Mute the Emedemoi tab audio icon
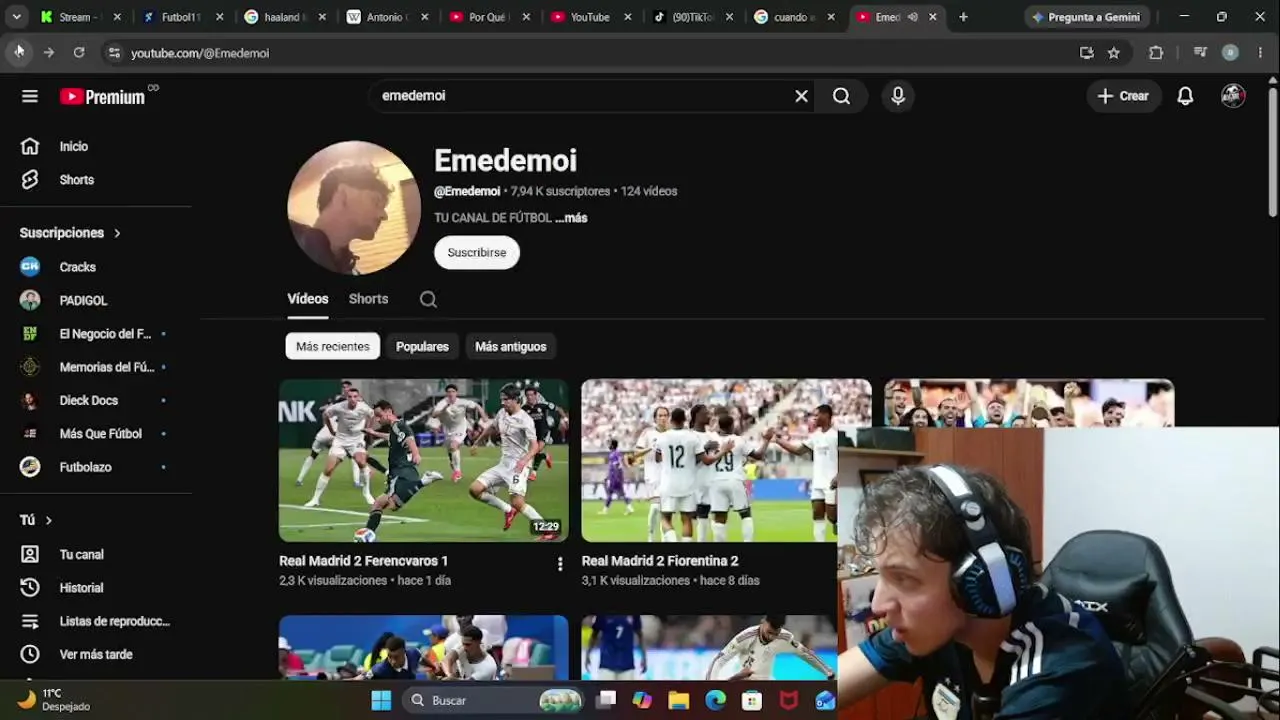1280x720 pixels. (x=913, y=17)
